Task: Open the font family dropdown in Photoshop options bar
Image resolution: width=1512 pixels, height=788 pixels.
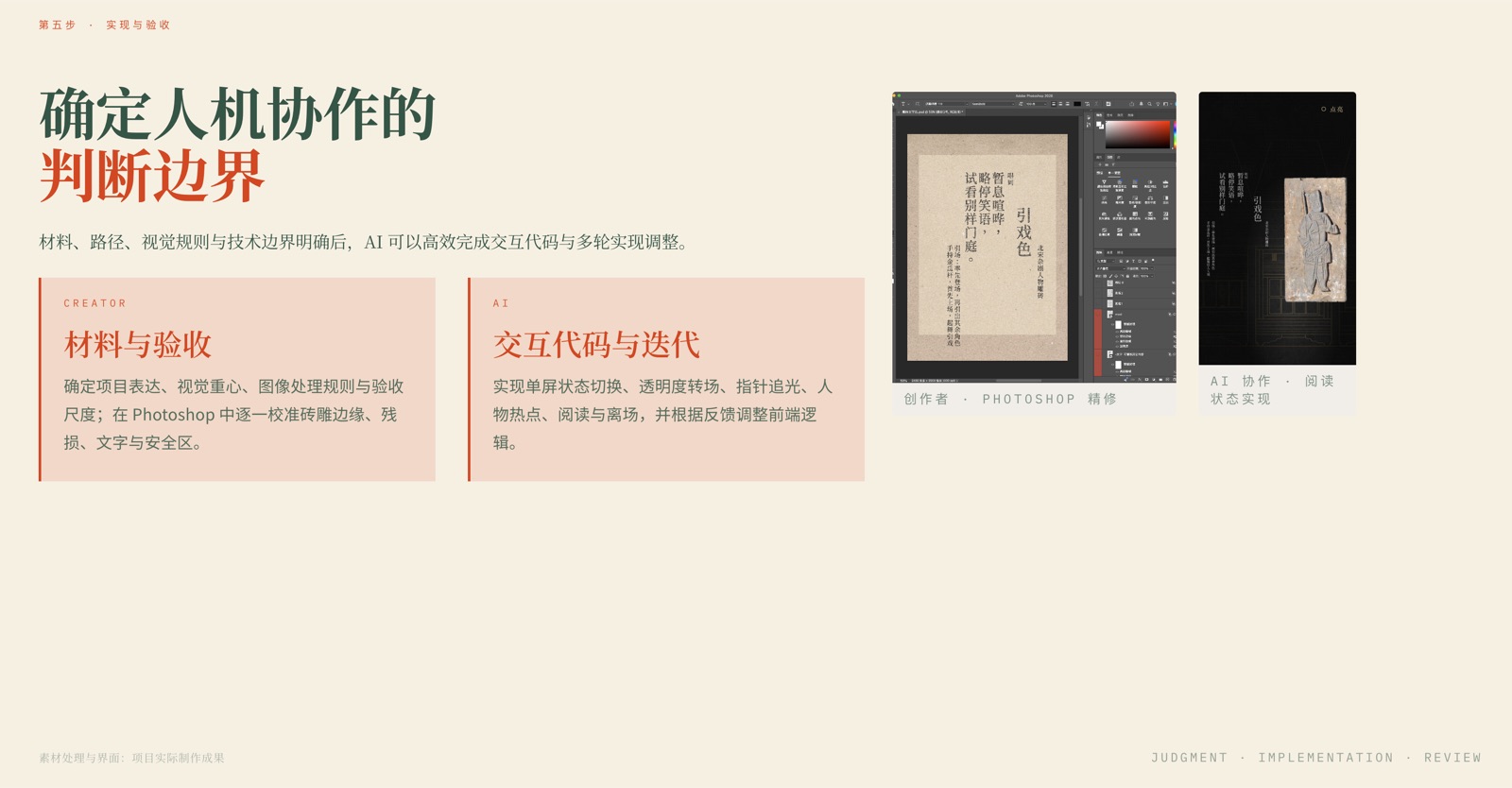Action: [x=947, y=104]
